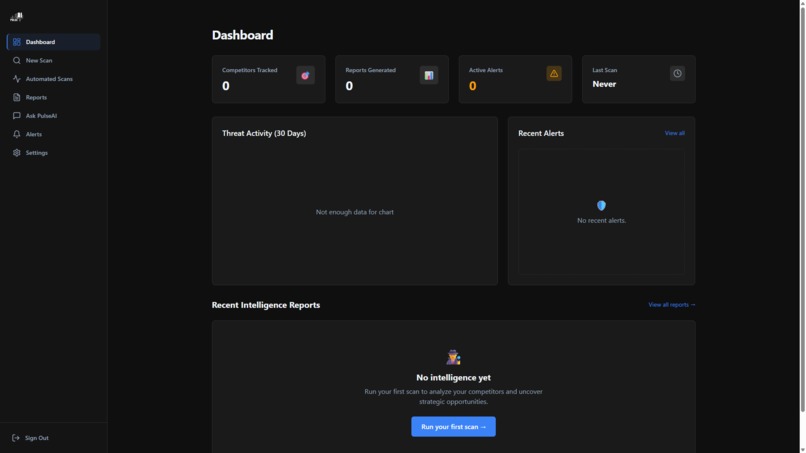Click the No intelligence yet heading
The height and width of the screenshot is (453, 806).
[x=453, y=377]
